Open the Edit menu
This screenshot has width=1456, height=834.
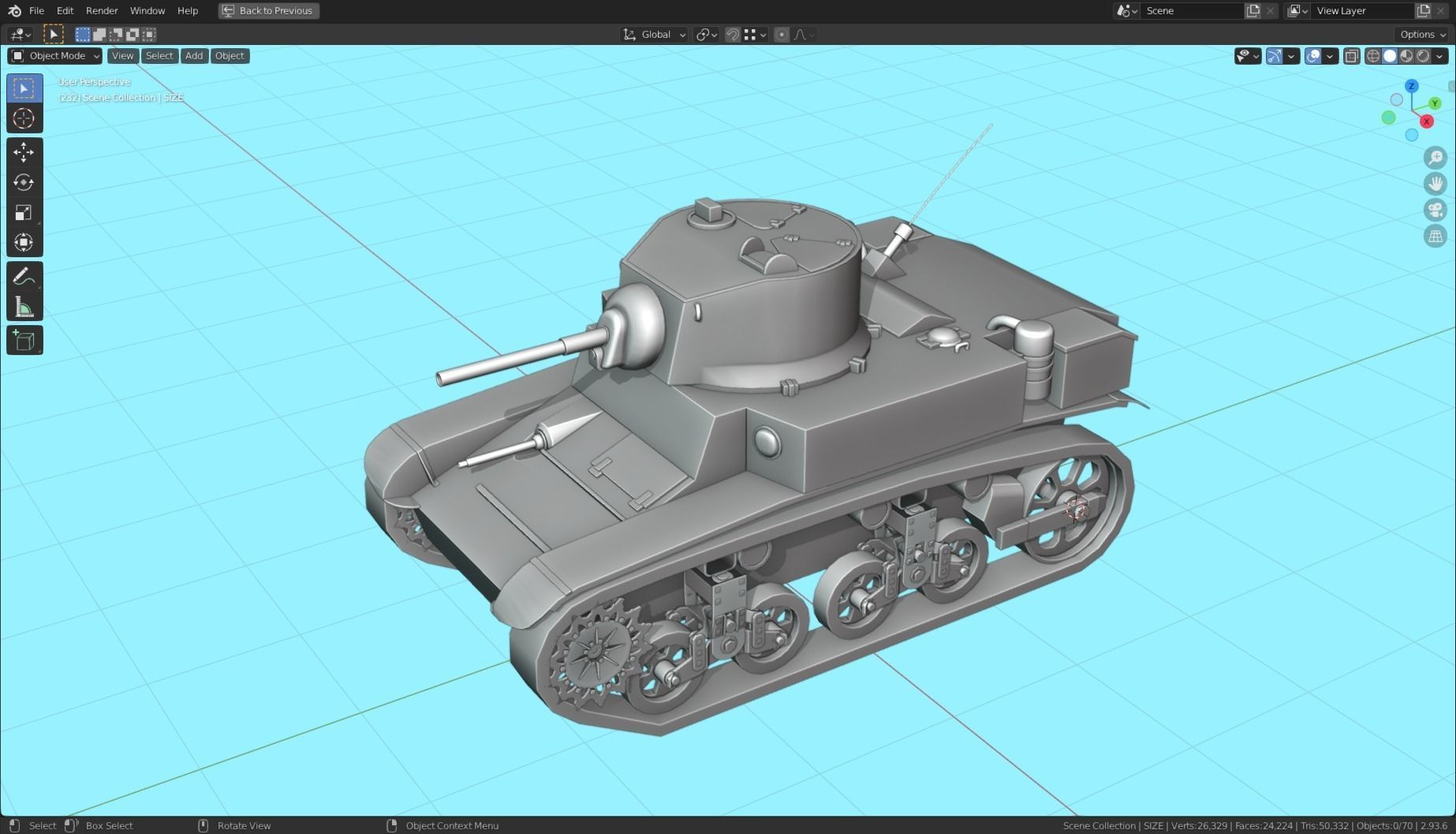pyautogui.click(x=65, y=11)
